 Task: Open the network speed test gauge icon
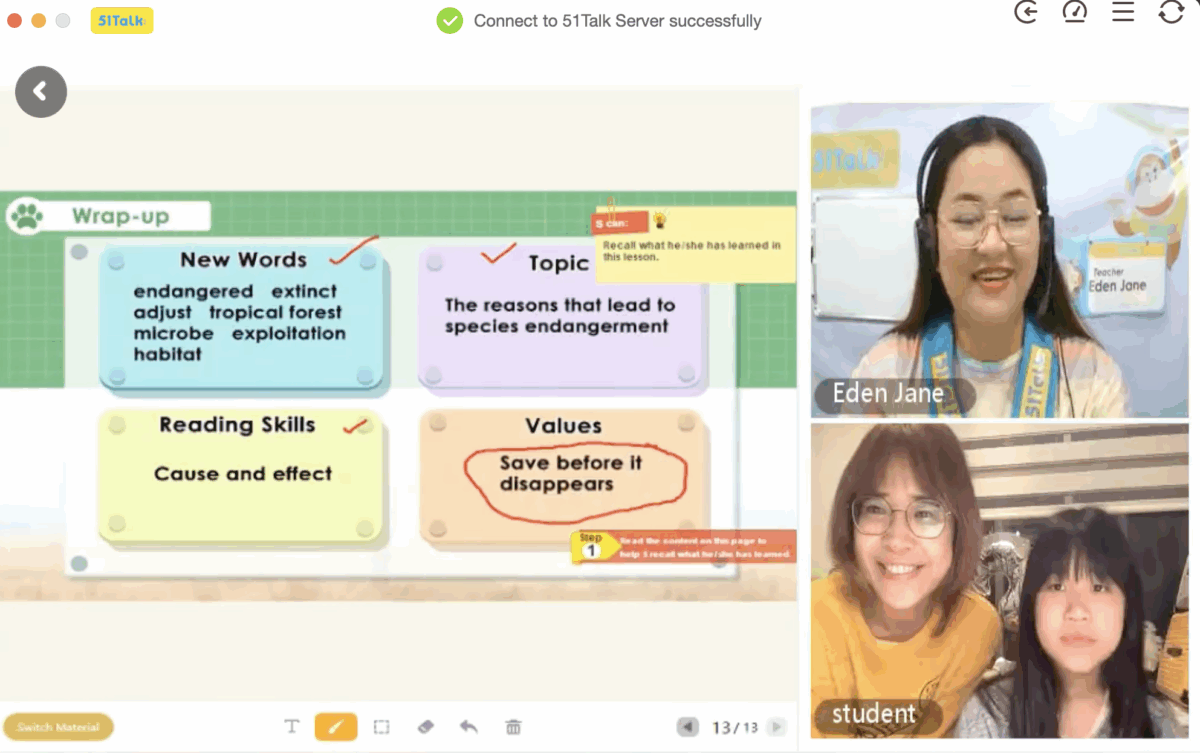1074,12
